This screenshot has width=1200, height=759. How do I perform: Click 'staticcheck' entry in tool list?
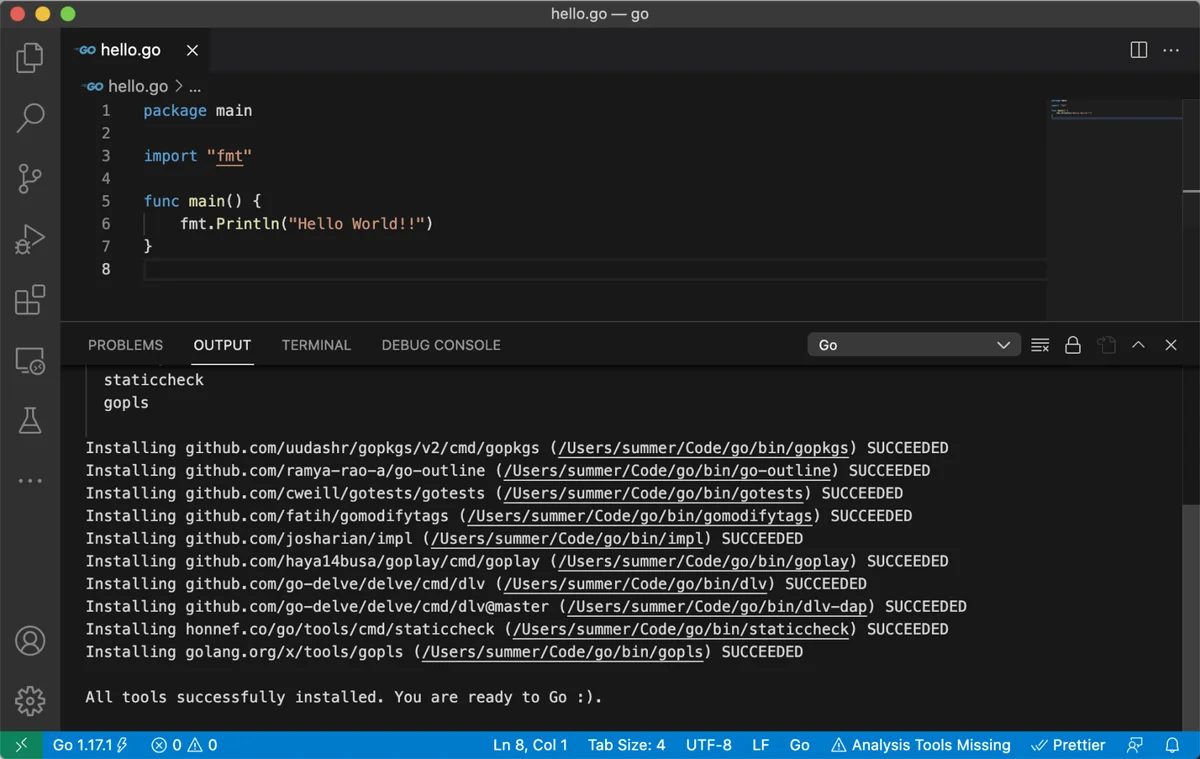pos(153,380)
